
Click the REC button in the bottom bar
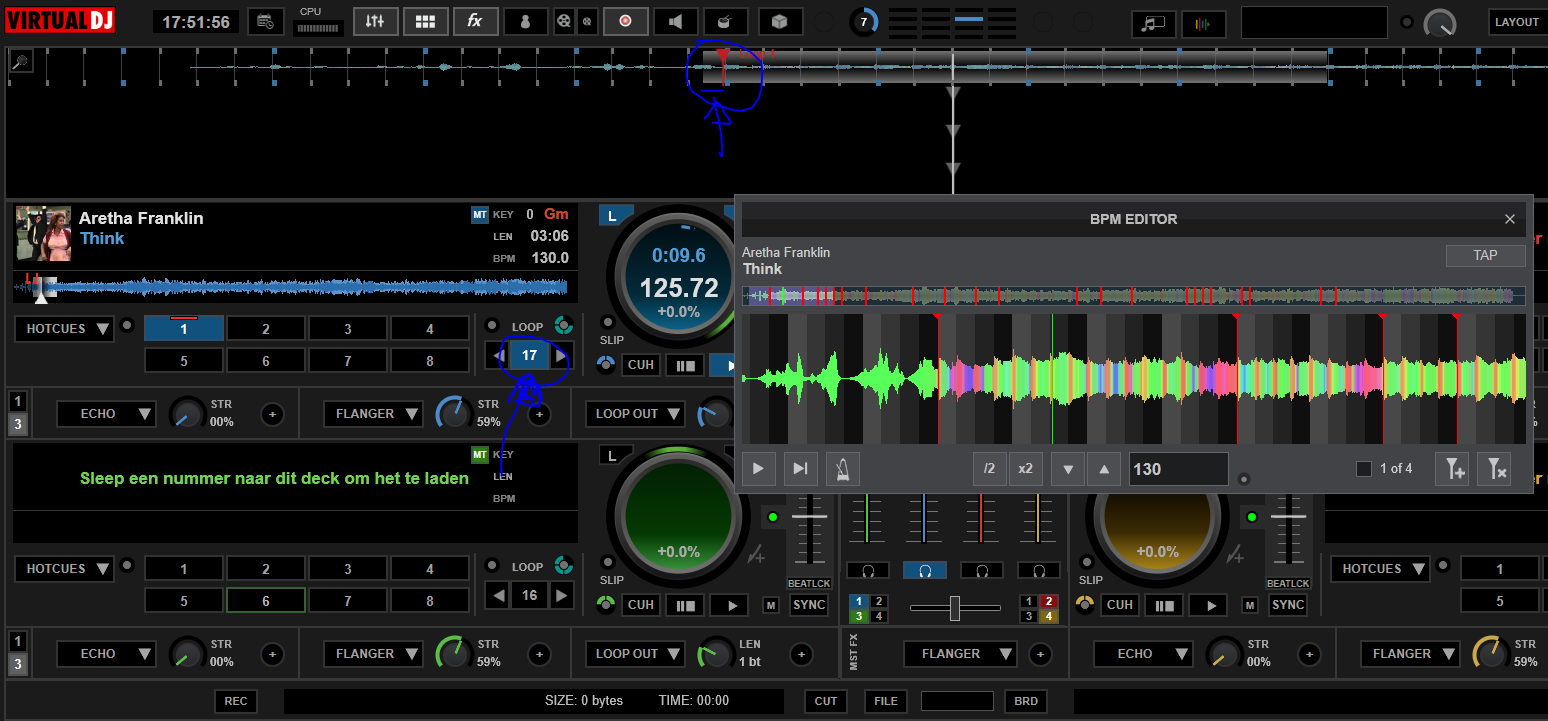236,701
